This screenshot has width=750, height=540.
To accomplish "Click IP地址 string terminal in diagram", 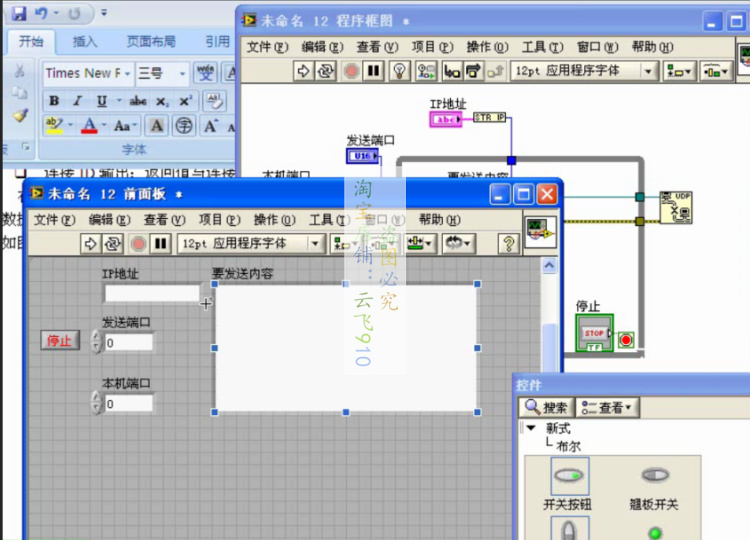I will 446,119.
